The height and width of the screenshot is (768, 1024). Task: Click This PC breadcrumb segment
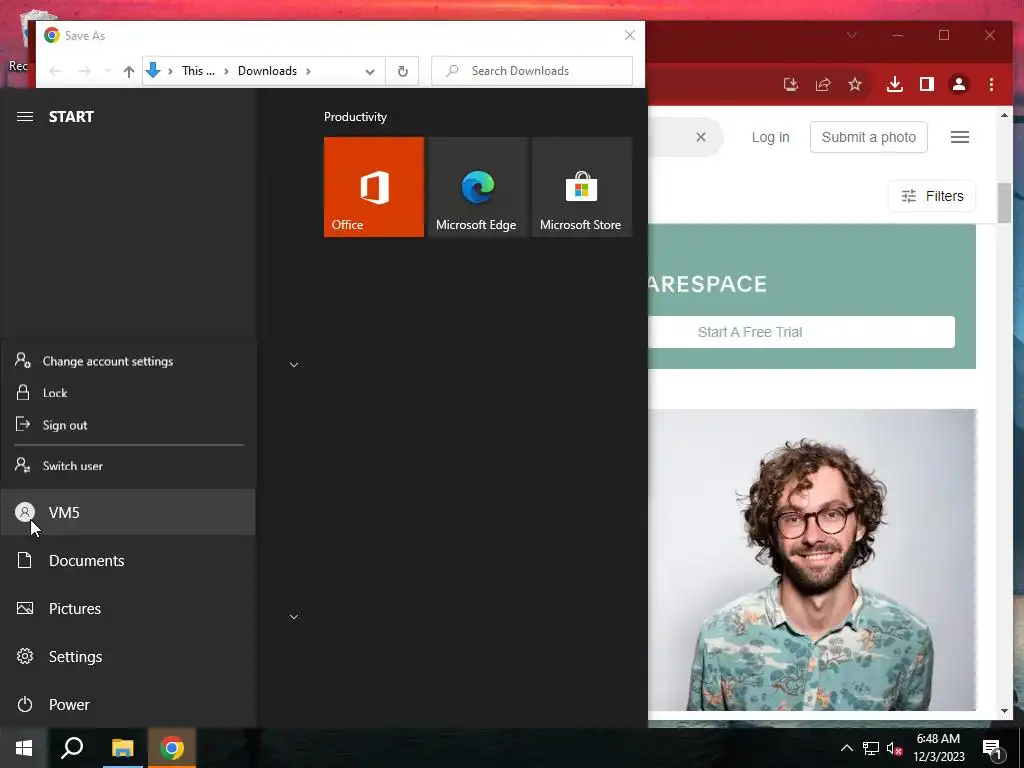click(x=198, y=71)
